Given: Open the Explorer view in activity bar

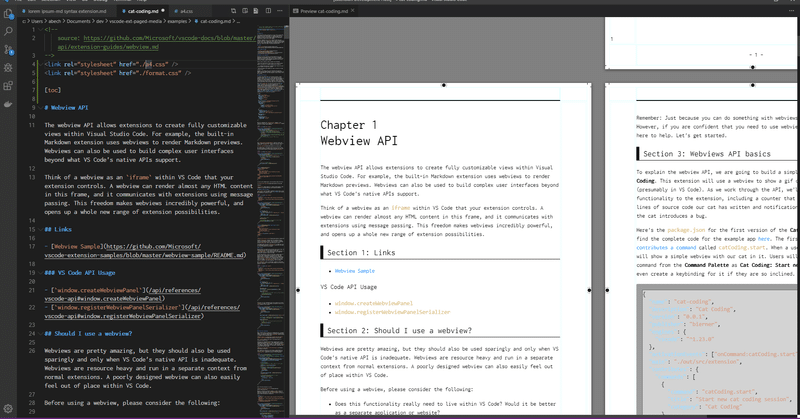Looking at the screenshot, I should pyautogui.click(x=8, y=14).
